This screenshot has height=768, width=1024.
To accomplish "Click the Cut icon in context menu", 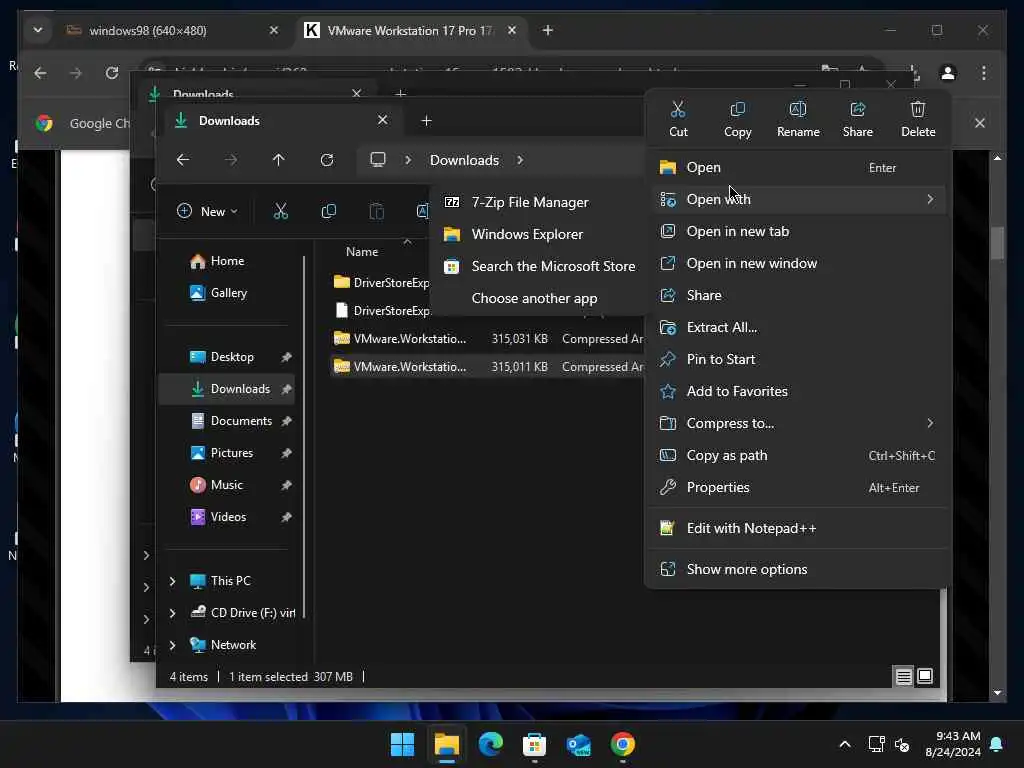I will click(678, 110).
